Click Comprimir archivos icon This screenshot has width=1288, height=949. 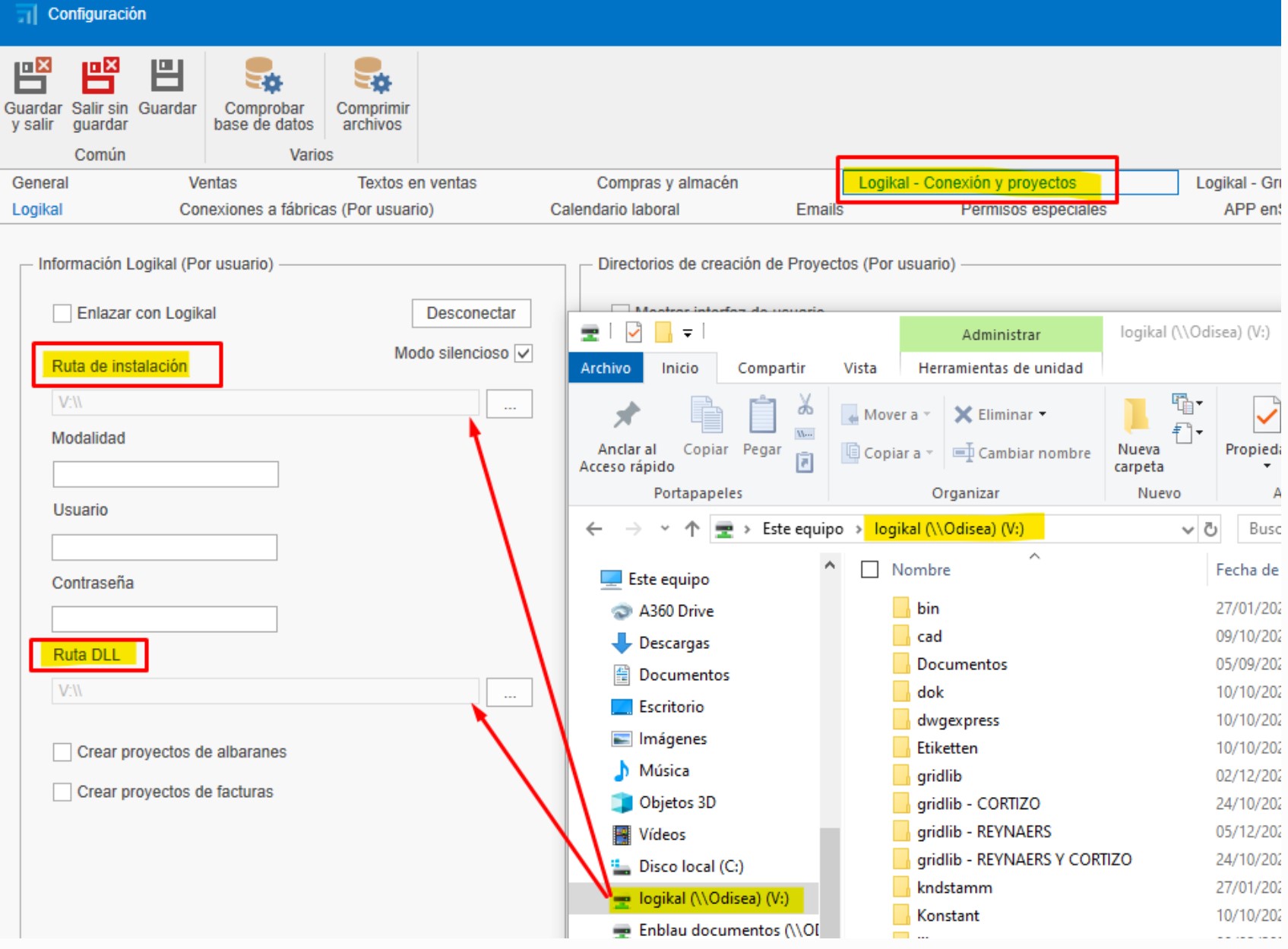[x=372, y=76]
